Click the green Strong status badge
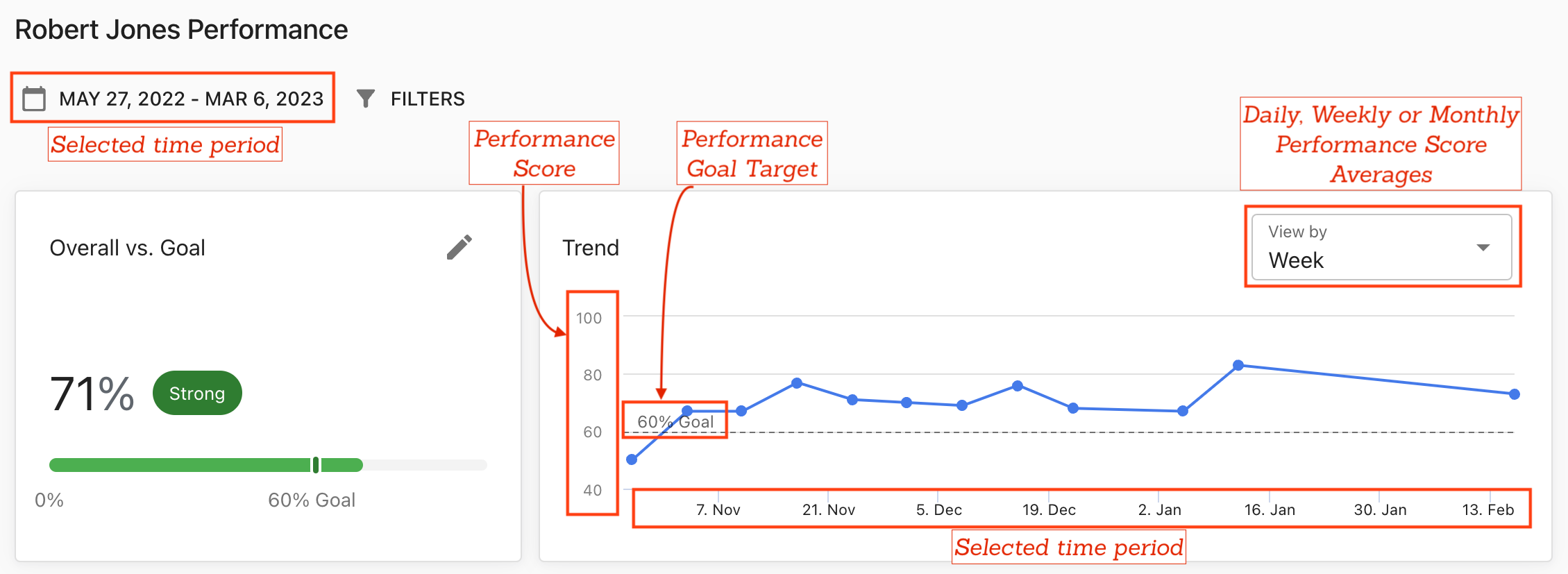The height and width of the screenshot is (574, 1568). click(x=197, y=394)
